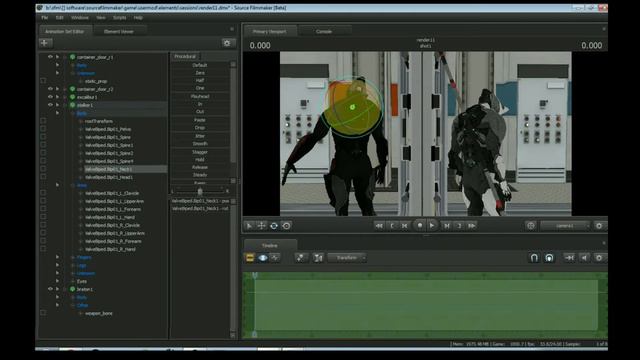
Task: Click the play button
Action: (432, 225)
